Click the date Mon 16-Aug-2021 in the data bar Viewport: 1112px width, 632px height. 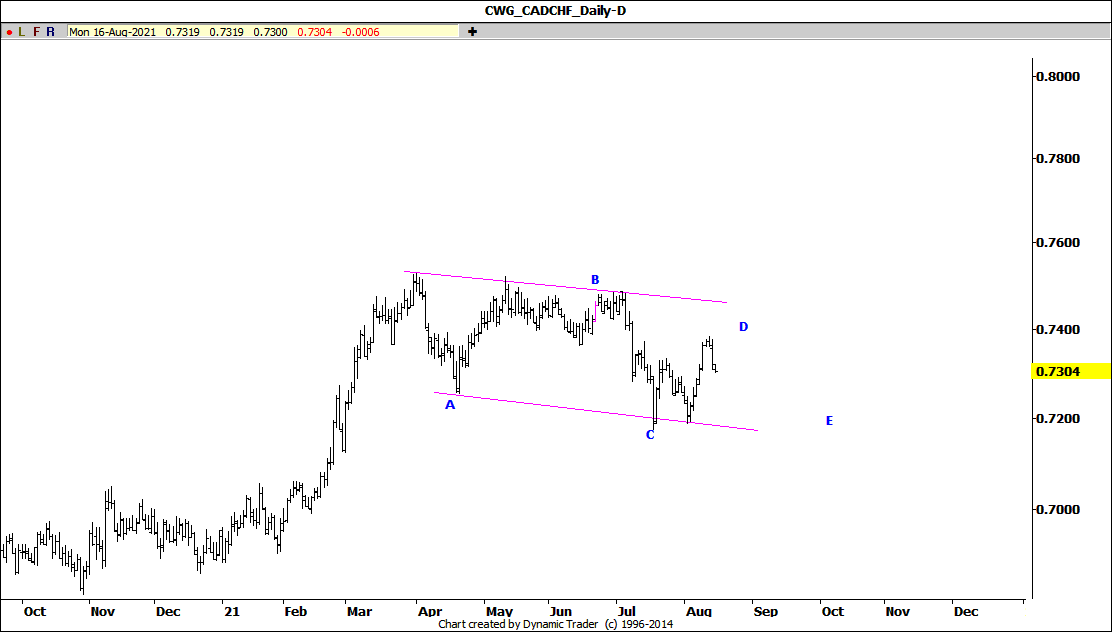coord(112,32)
